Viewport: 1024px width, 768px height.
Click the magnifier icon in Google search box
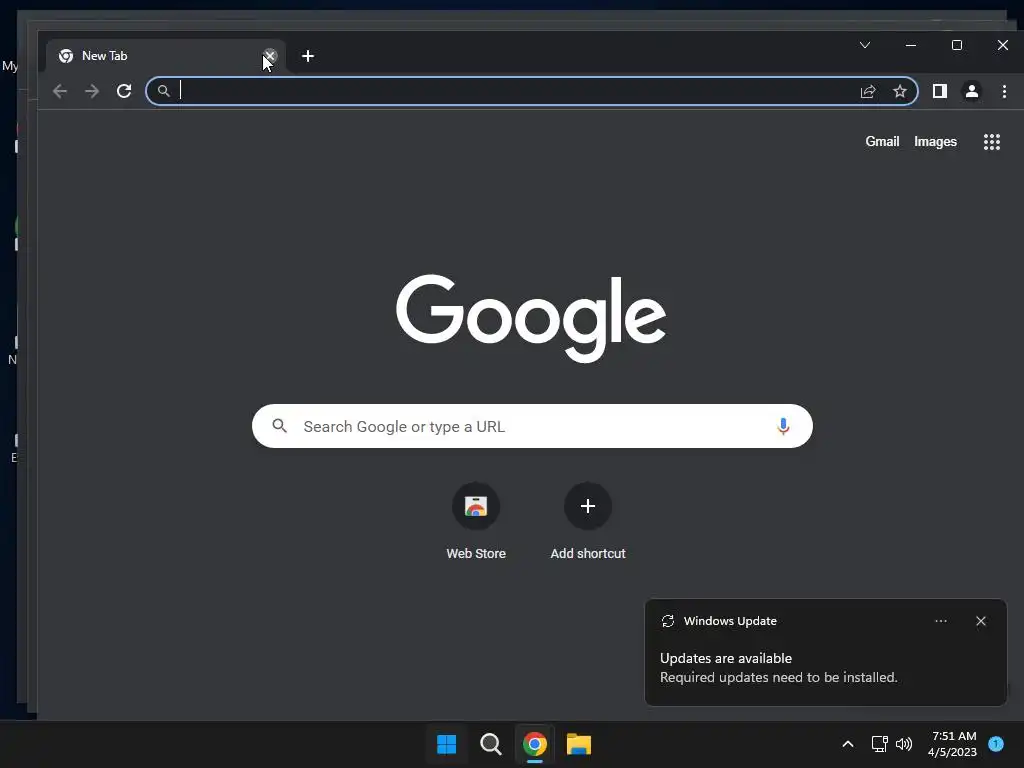280,426
